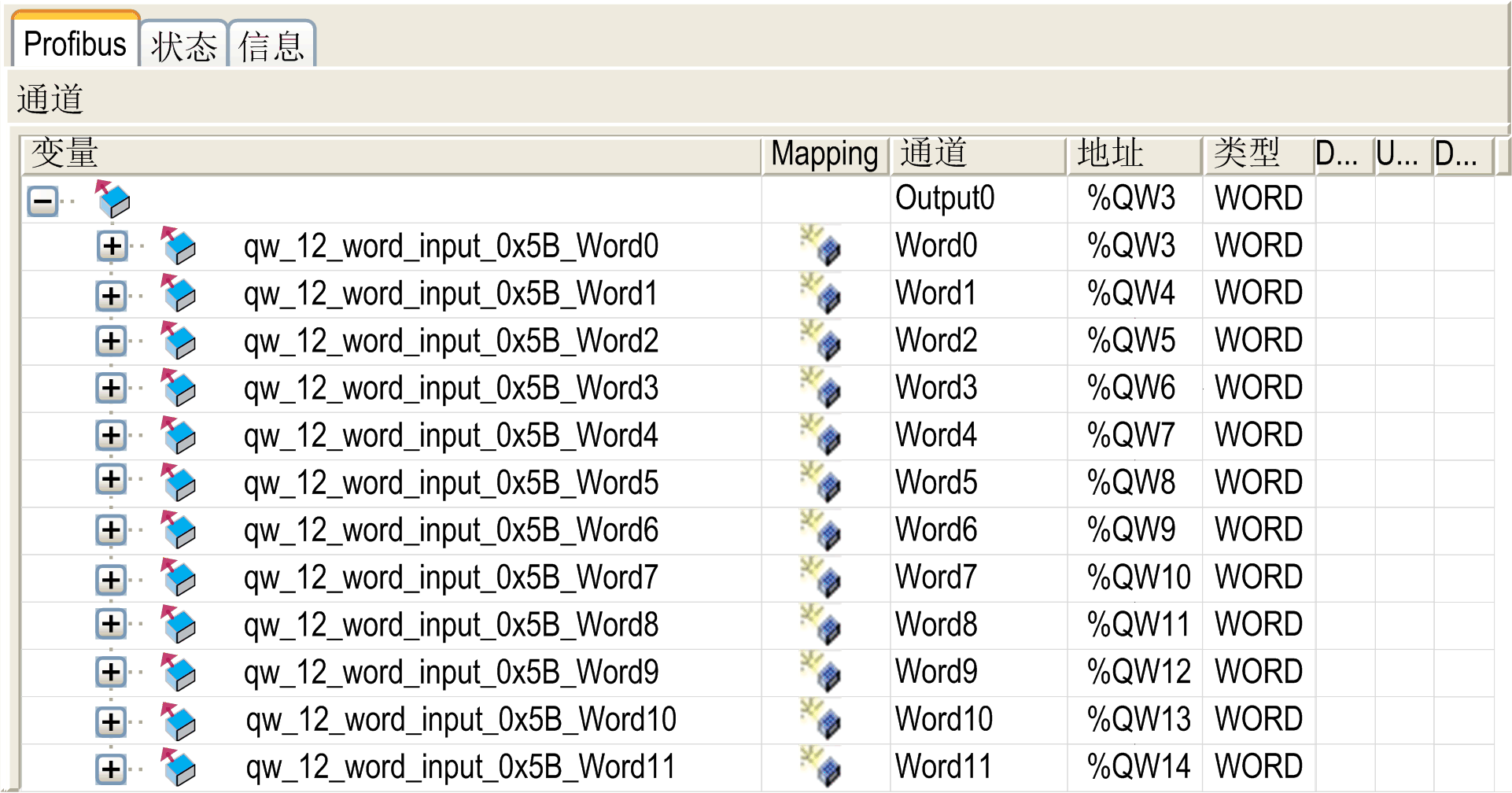Expand the qw_12_word_input_0x5B_Word4 node
Screen dimensions: 1512x793
pyautogui.click(x=112, y=436)
